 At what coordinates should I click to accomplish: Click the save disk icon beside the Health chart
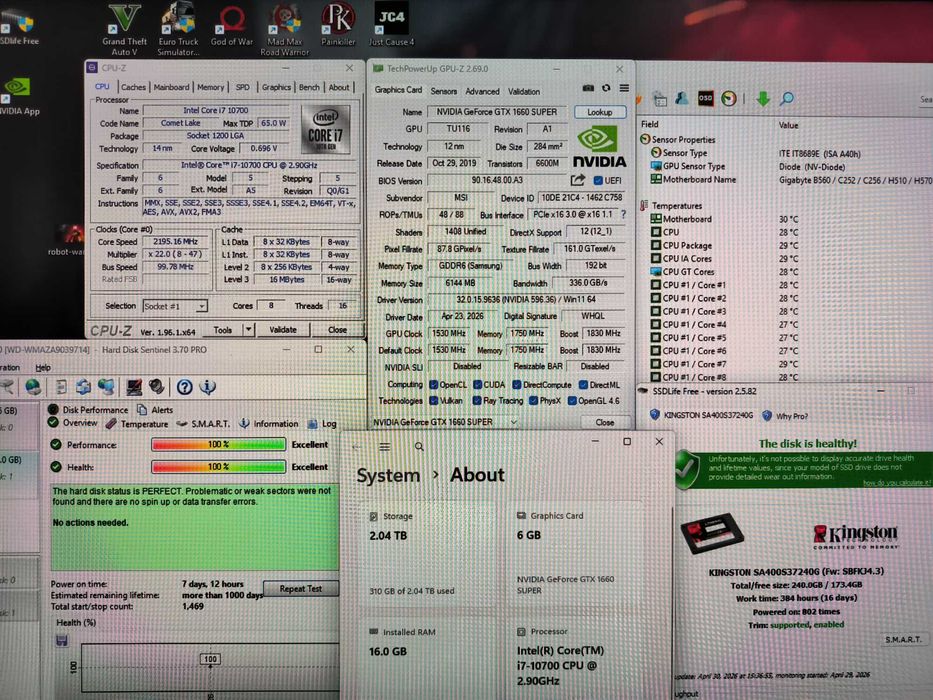click(61, 640)
